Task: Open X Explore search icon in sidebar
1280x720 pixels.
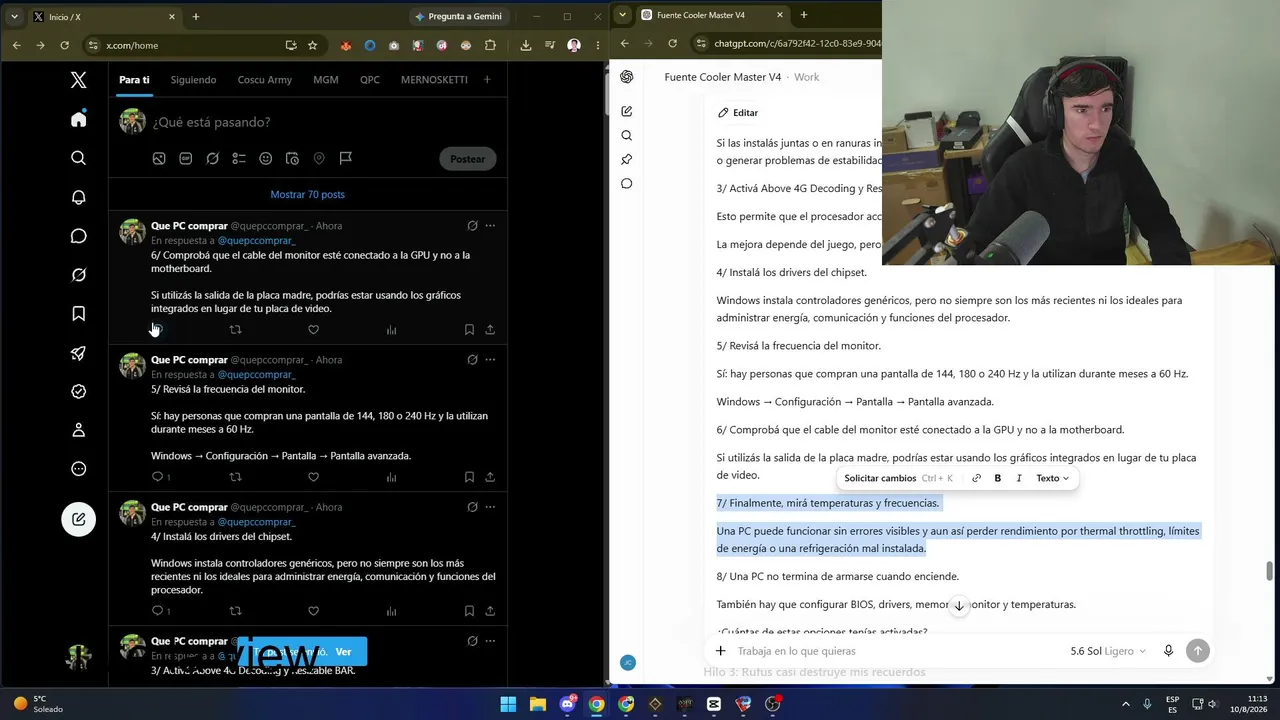Action: click(79, 158)
